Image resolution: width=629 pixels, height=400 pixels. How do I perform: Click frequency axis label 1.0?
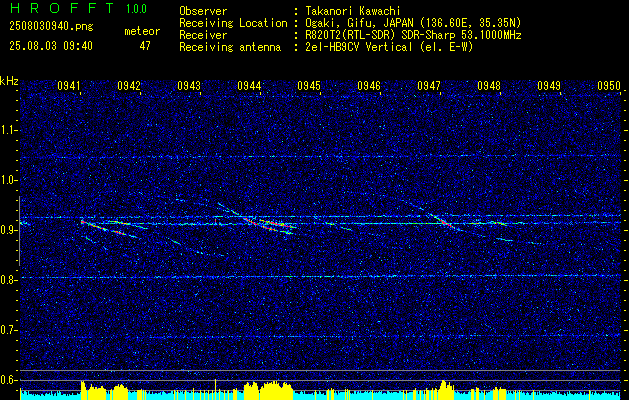click(x=9, y=180)
